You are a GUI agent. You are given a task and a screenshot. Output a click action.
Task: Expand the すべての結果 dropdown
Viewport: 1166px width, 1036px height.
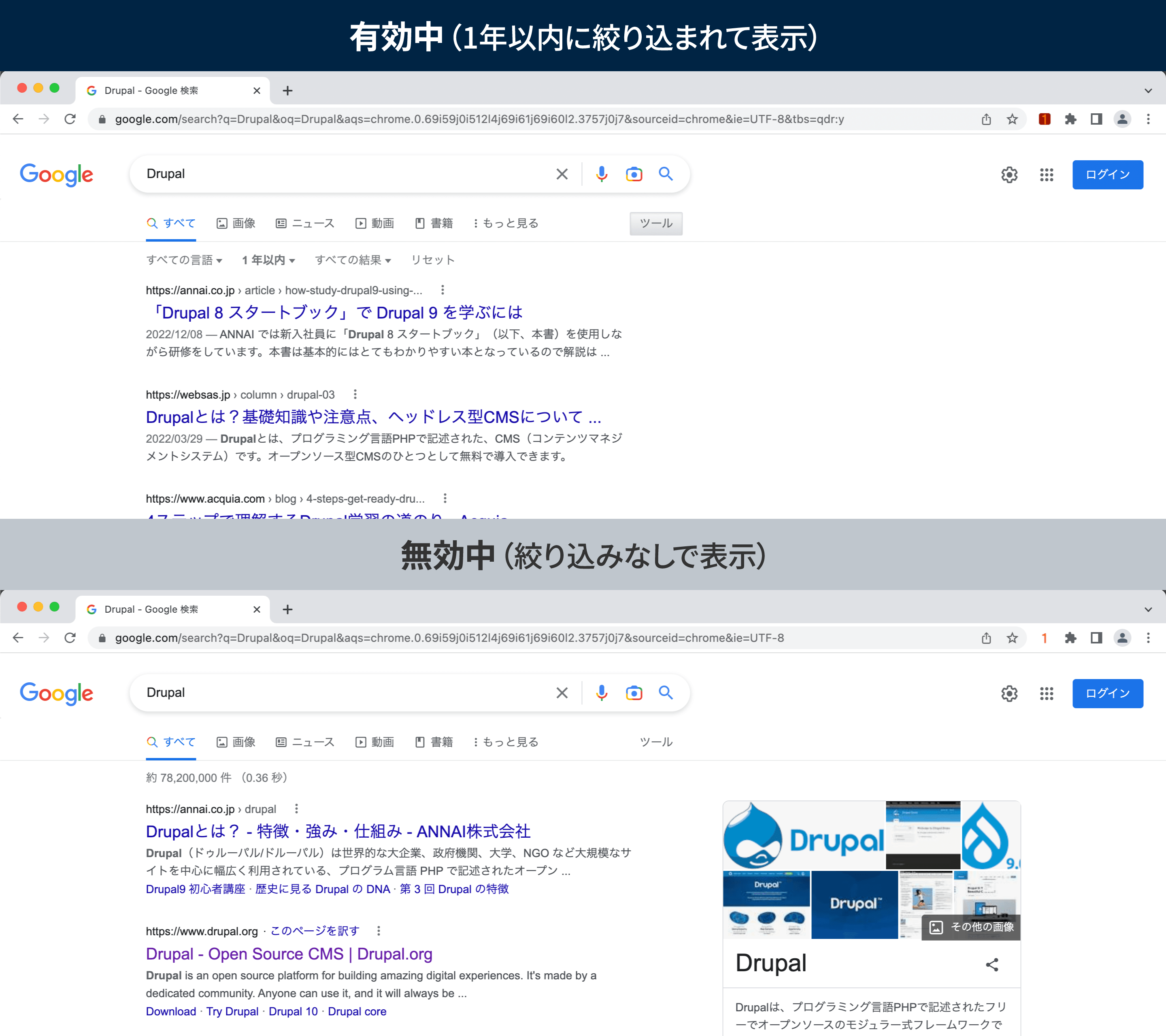353,260
